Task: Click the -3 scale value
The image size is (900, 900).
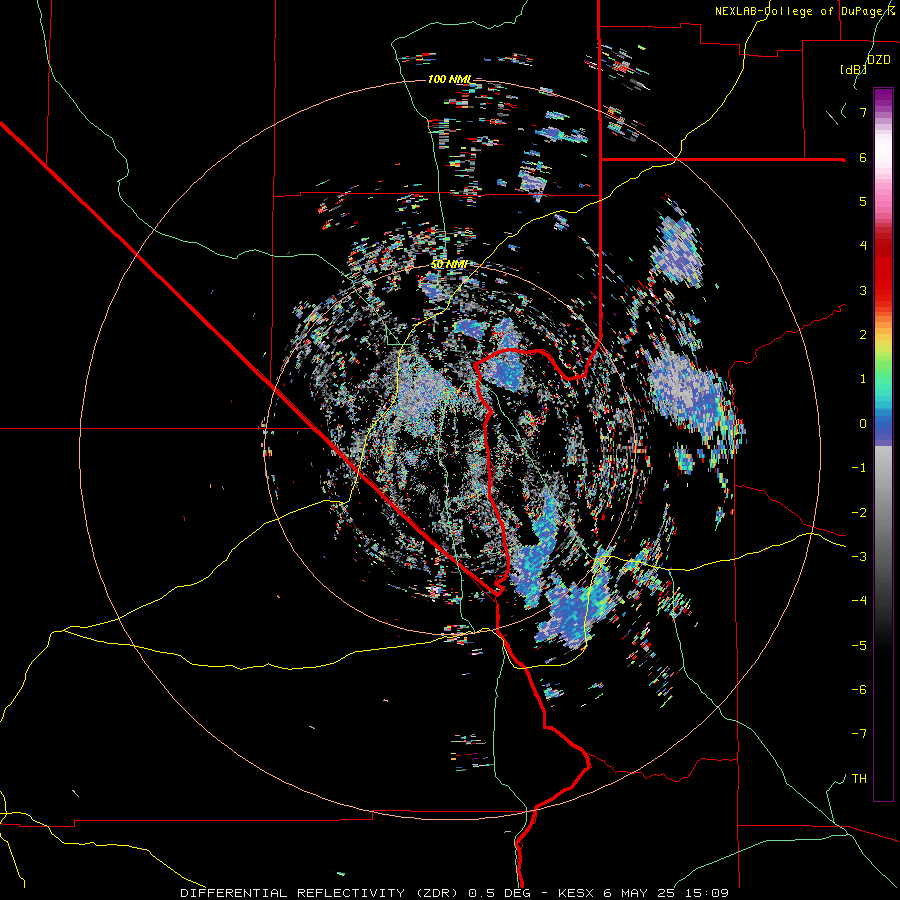Action: [859, 557]
